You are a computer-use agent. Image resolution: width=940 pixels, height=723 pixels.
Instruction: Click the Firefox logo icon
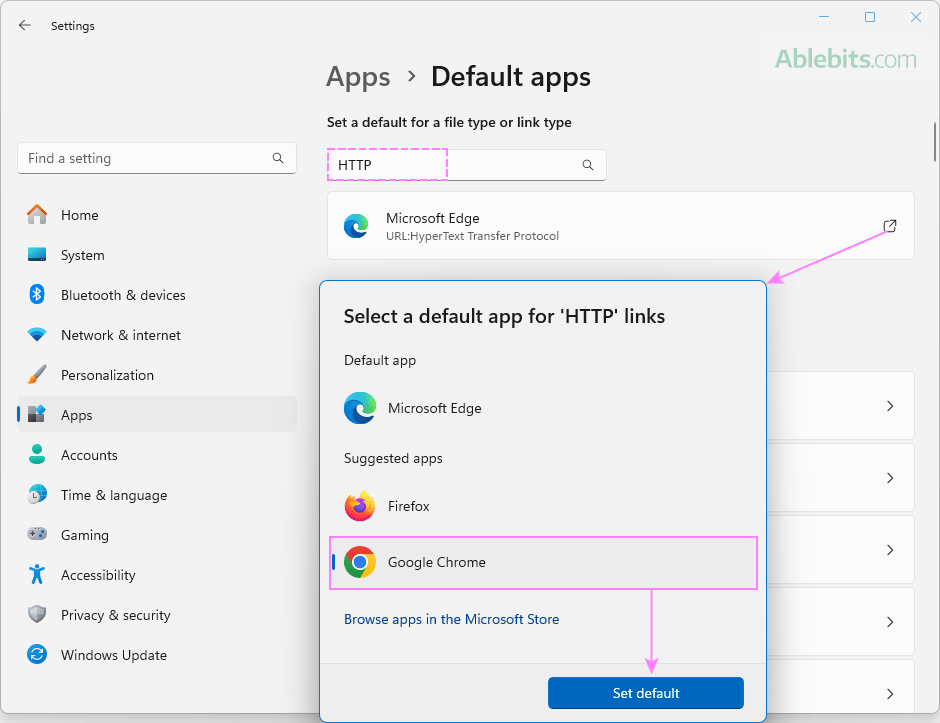360,507
